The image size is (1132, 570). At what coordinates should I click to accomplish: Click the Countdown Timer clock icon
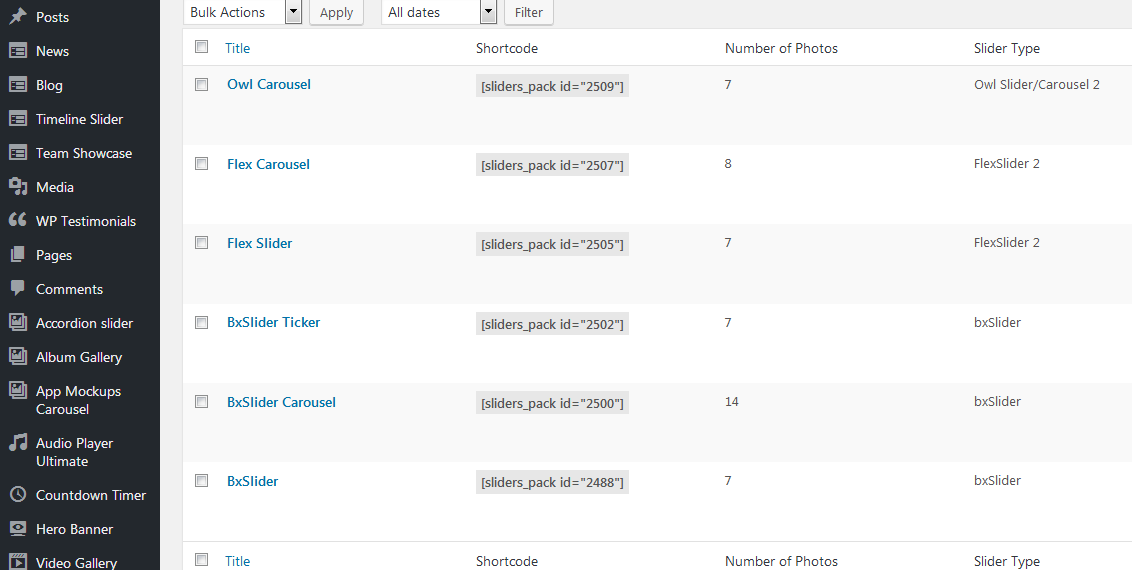pos(17,495)
